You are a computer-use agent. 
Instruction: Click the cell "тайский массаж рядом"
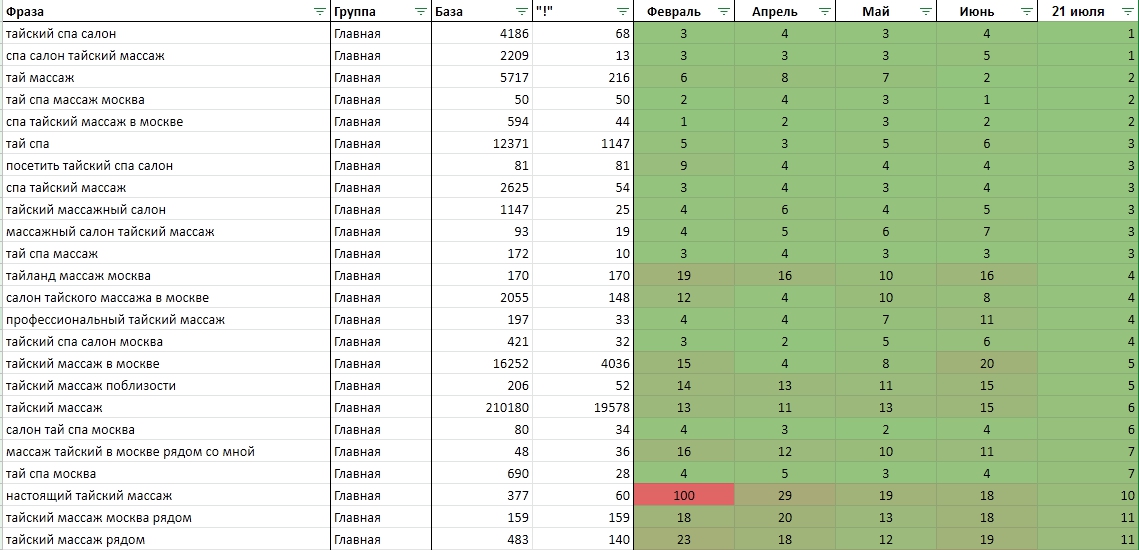[75, 540]
